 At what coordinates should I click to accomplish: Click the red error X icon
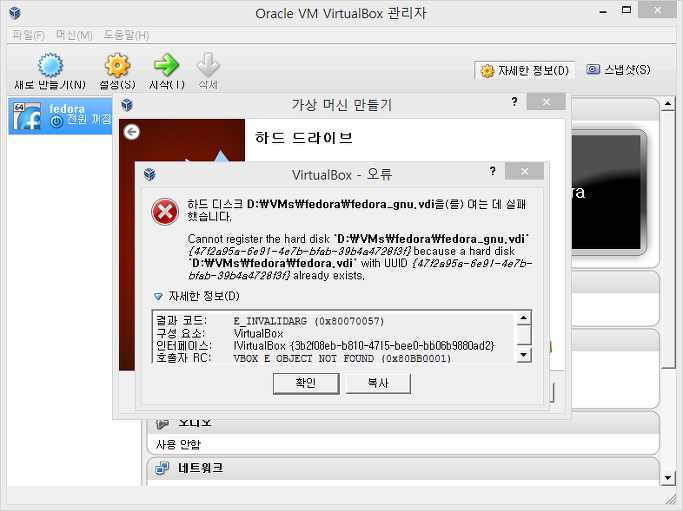click(x=165, y=212)
